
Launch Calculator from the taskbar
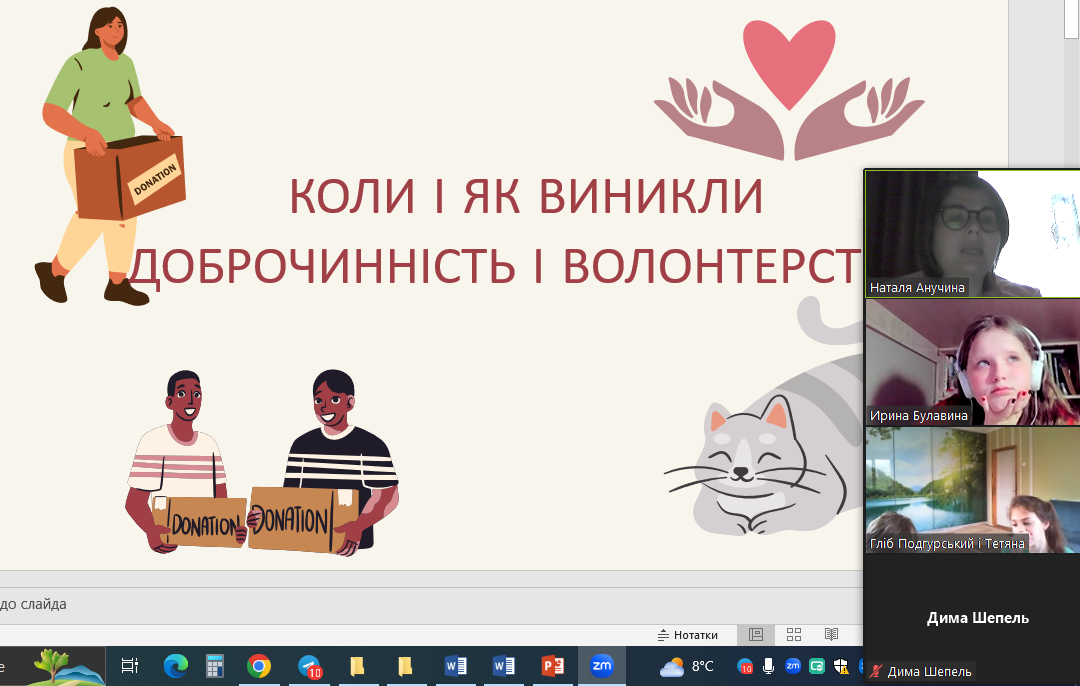215,666
